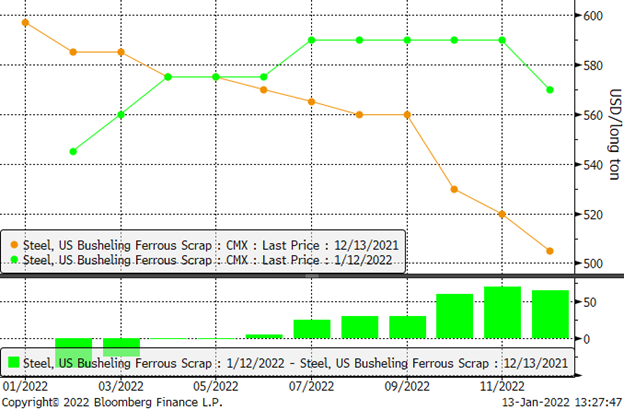Click the green square swatch in the spread legend
Screen dimensions: 624x410
click(x=14, y=361)
